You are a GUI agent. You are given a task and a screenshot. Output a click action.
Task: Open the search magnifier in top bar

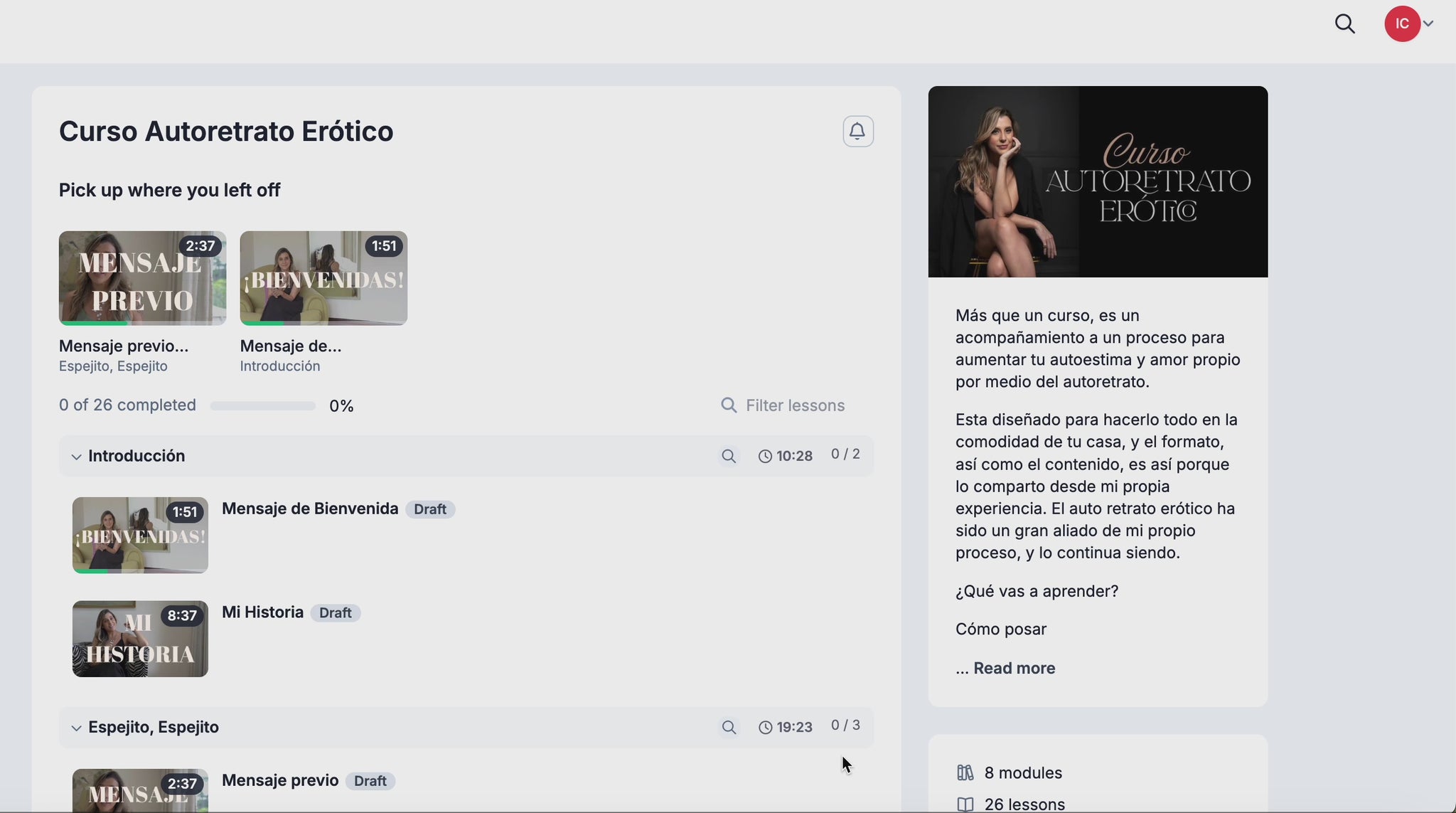(1344, 24)
